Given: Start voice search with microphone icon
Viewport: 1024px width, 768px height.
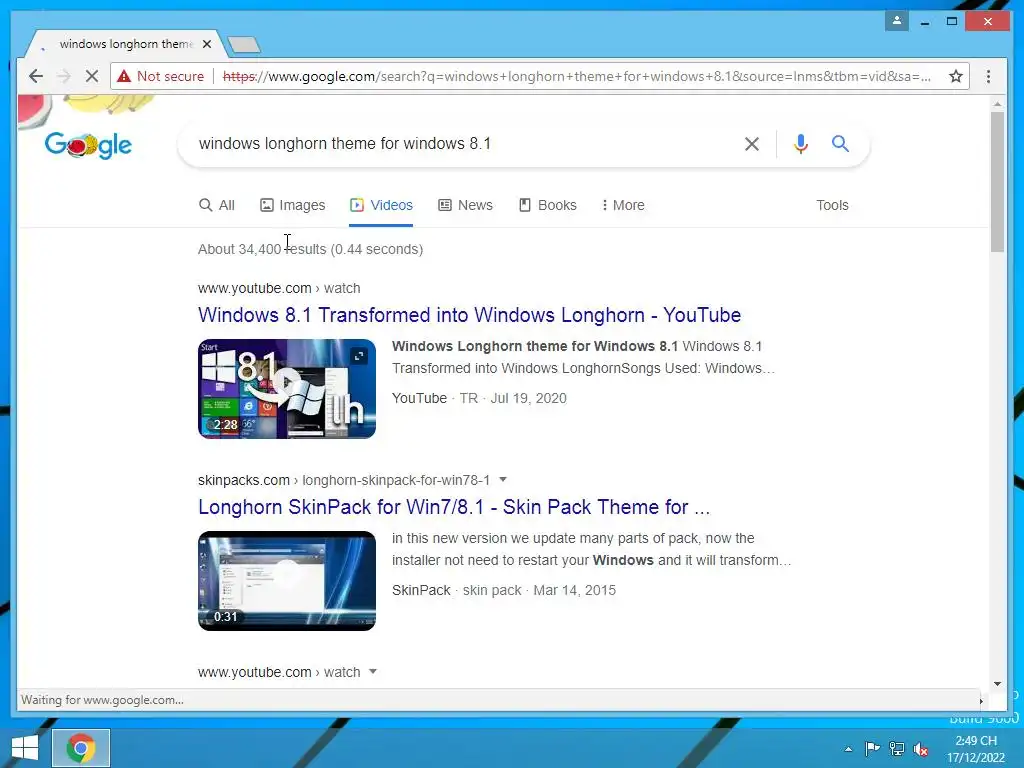Looking at the screenshot, I should 801,144.
